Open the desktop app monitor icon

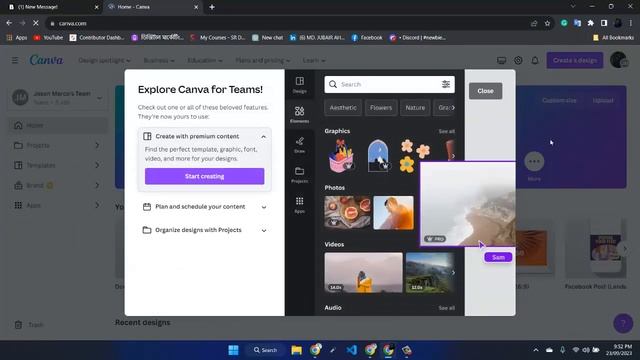click(501, 60)
